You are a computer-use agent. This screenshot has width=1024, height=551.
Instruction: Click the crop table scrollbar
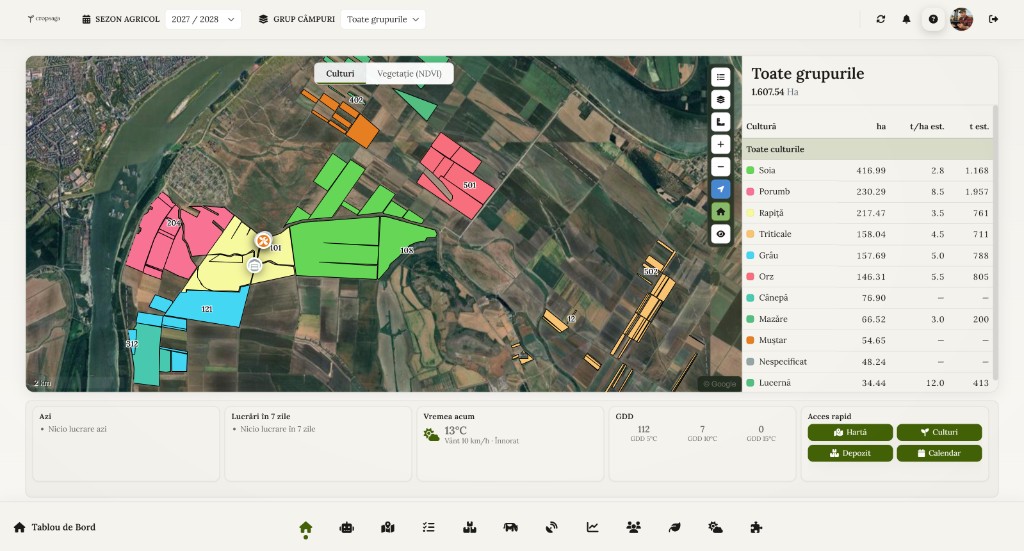click(x=995, y=242)
